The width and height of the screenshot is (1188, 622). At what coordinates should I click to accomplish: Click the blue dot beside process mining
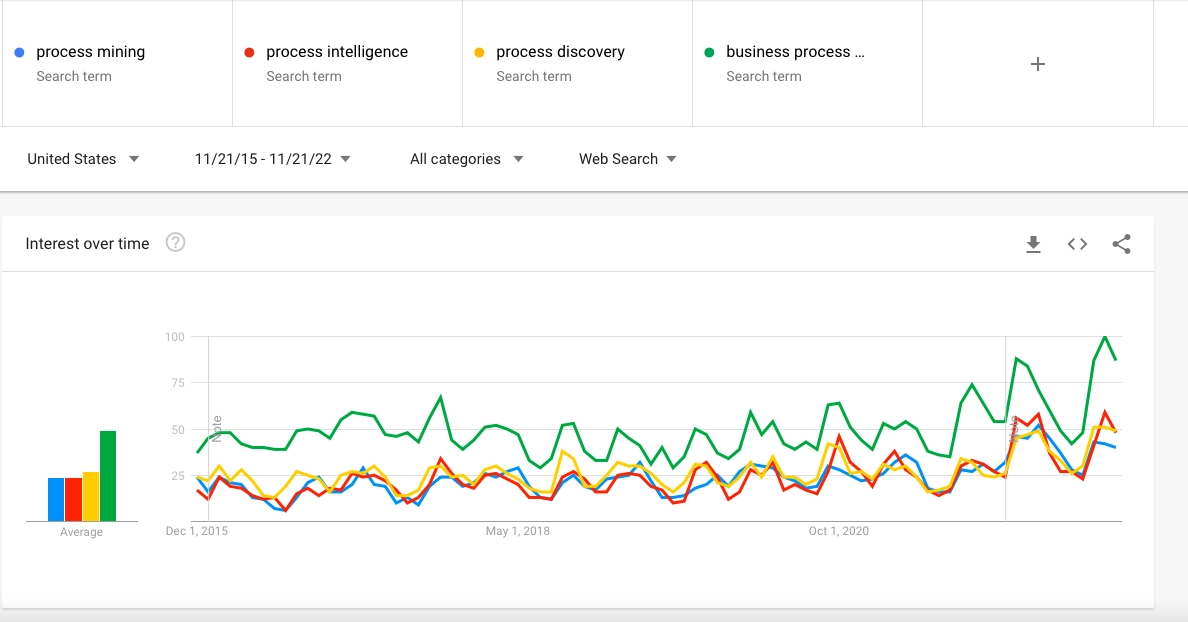coord(20,53)
